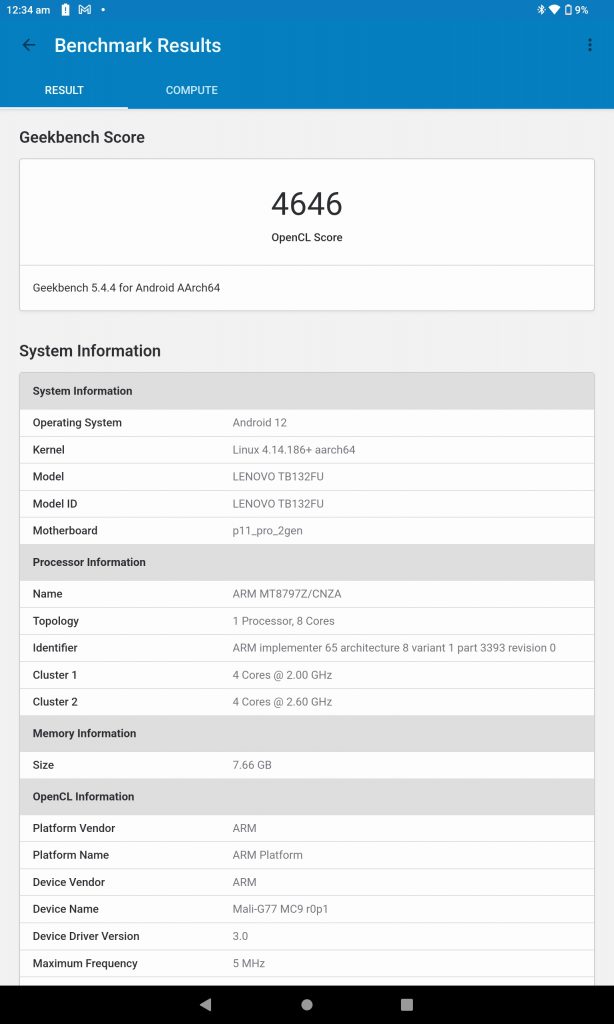Tap the Maximum Frequency row

click(306, 964)
